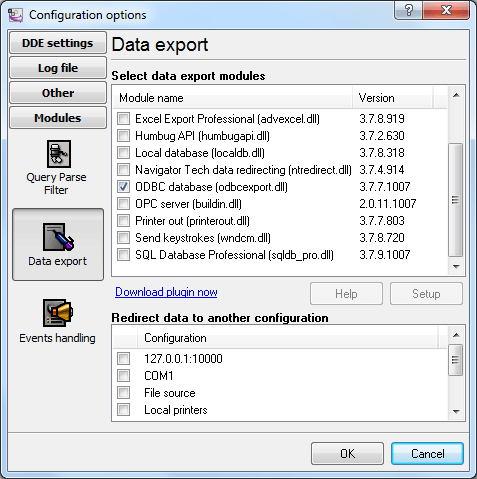Enable the OPC server module checkbox

pos(123,204)
